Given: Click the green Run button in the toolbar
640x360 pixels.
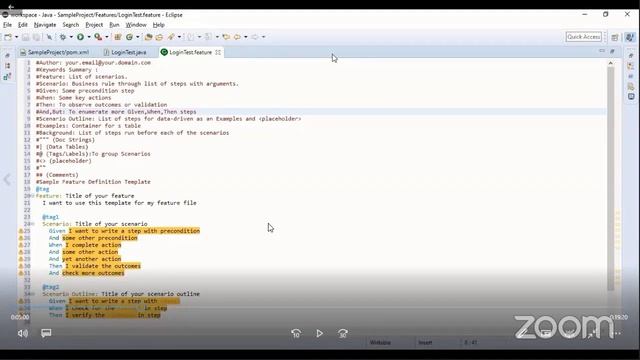Looking at the screenshot, I should pyautogui.click(x=80, y=37).
